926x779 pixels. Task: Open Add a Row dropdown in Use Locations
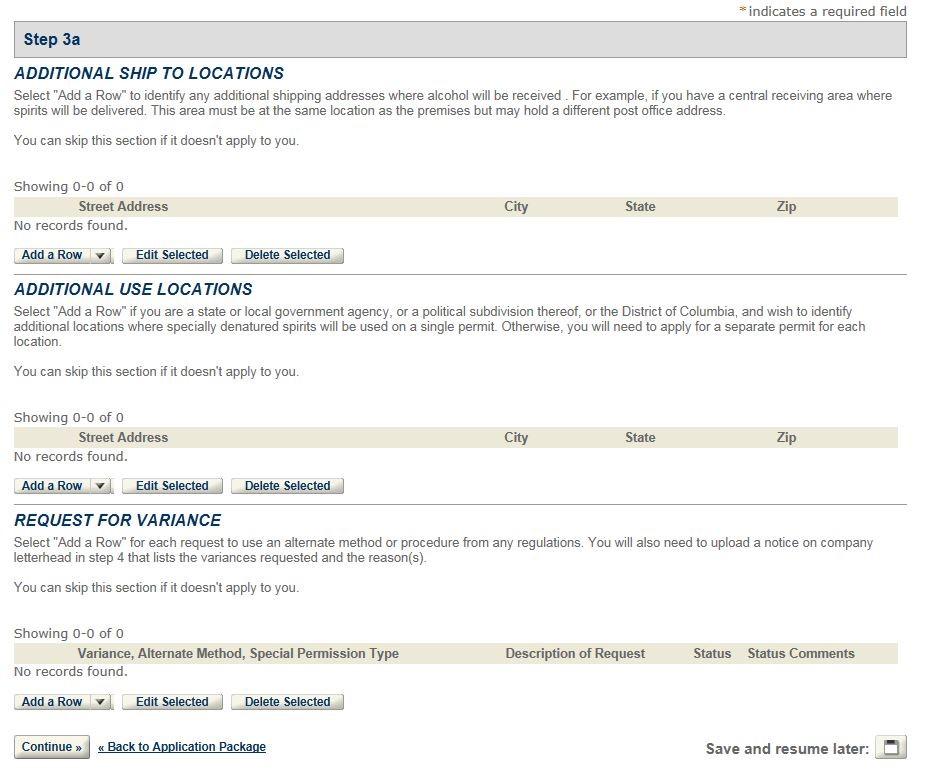[x=100, y=486]
